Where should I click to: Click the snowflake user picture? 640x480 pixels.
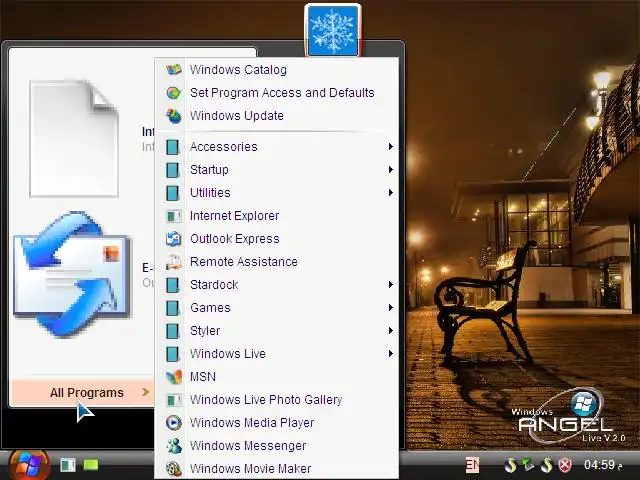coord(333,31)
